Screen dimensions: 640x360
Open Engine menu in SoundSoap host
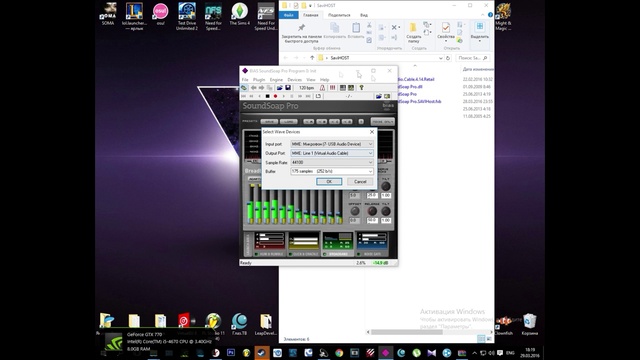[276, 80]
